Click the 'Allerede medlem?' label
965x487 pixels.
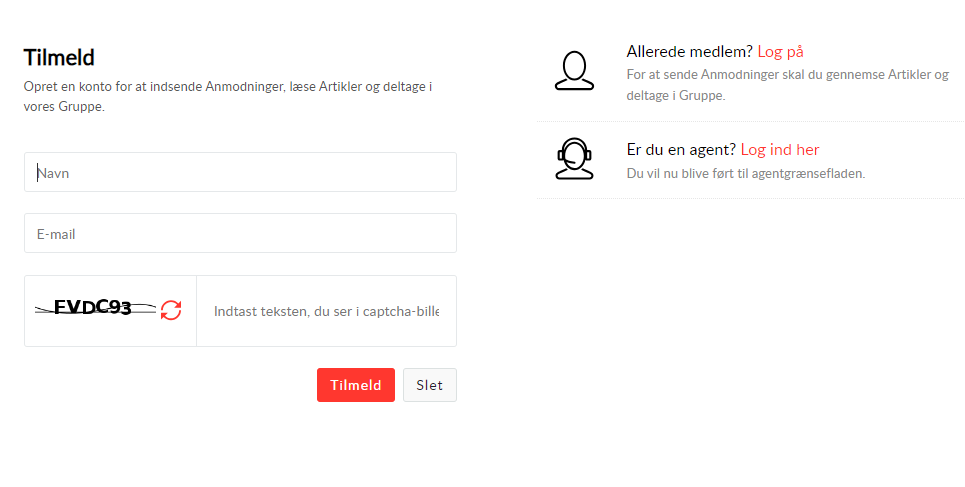689,52
